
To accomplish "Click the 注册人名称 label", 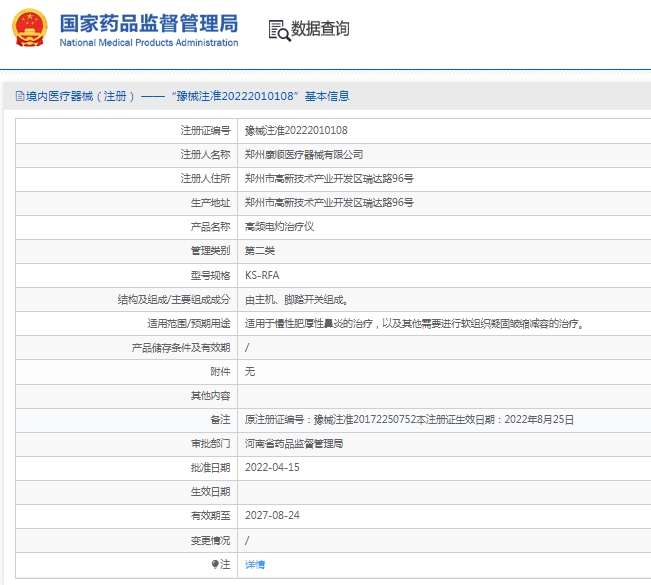I will pyautogui.click(x=206, y=154).
